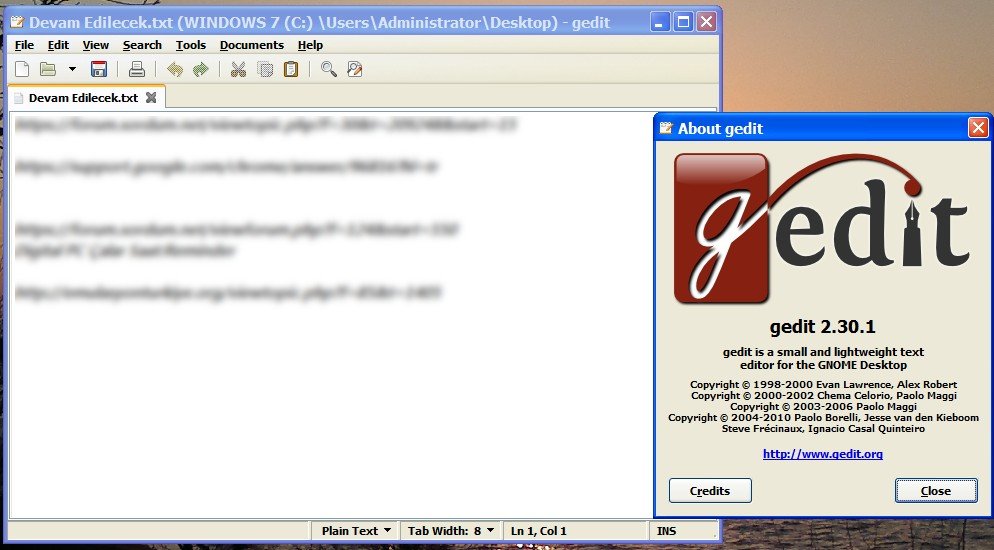Close About gedit dialog with X
Image resolution: width=994 pixels, height=550 pixels.
point(978,128)
